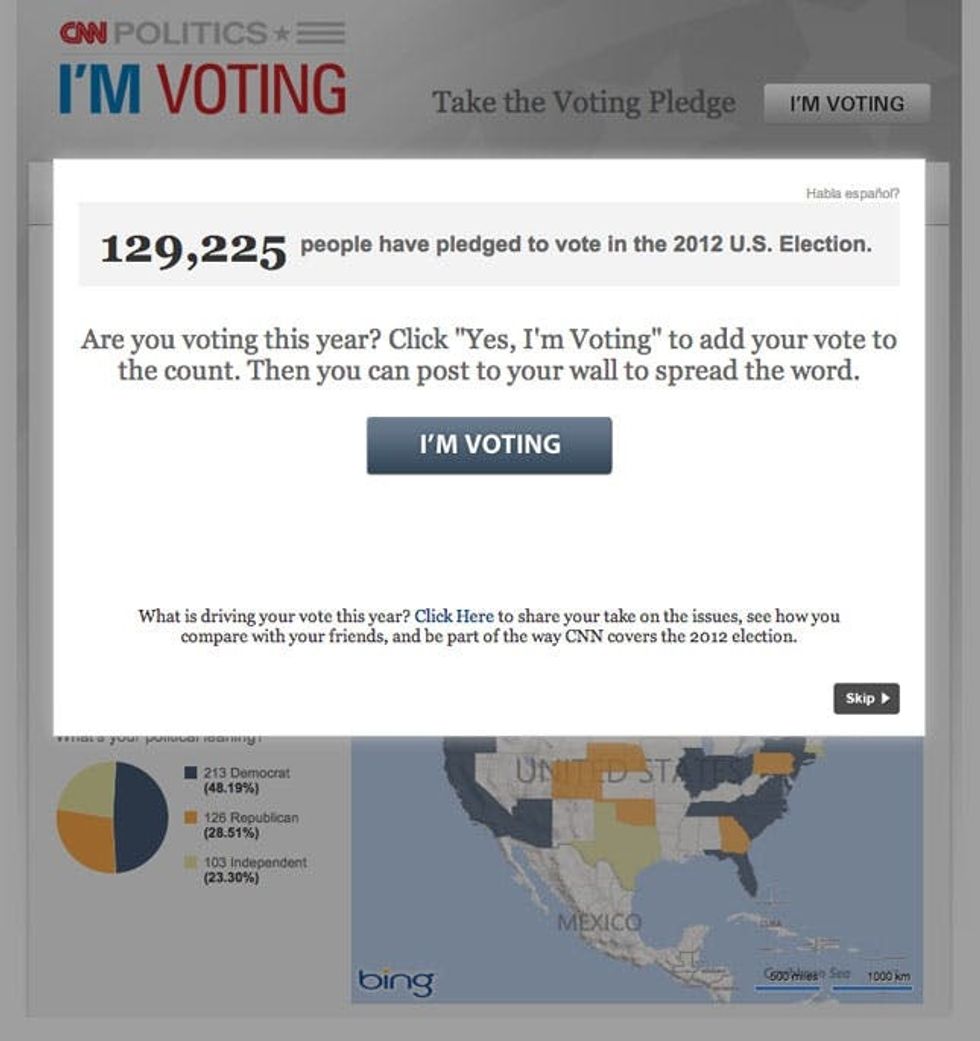Click the orange Republican legend swatch
This screenshot has height=1041, width=980.
pyautogui.click(x=191, y=818)
